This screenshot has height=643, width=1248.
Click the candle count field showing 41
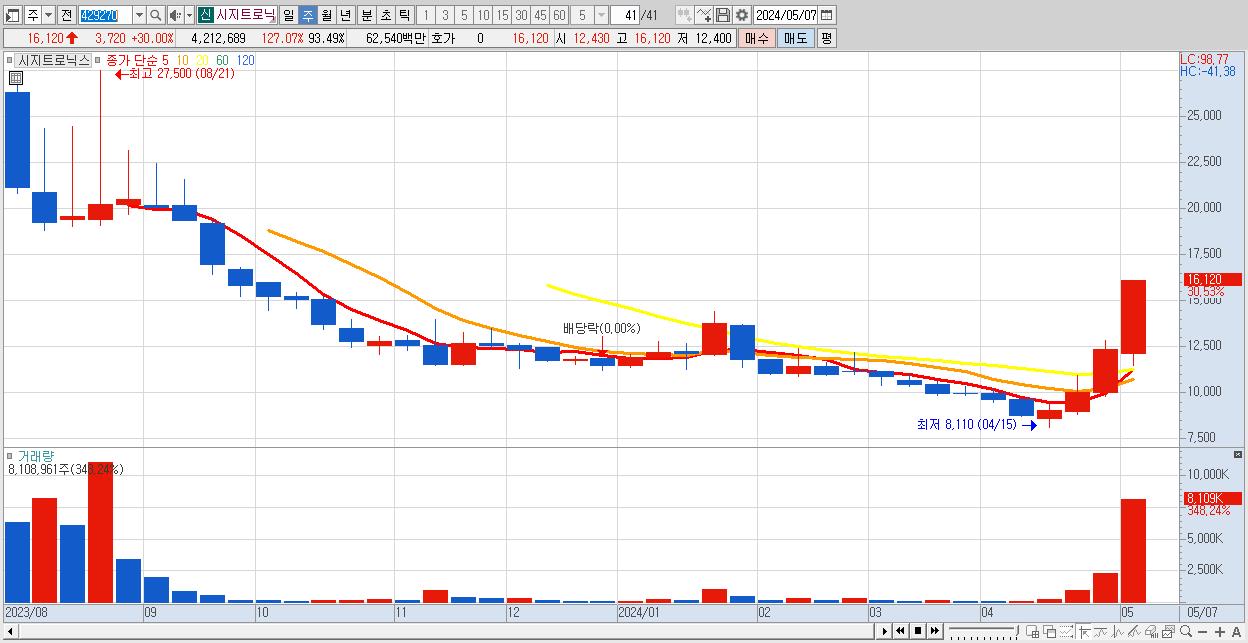pyautogui.click(x=625, y=15)
